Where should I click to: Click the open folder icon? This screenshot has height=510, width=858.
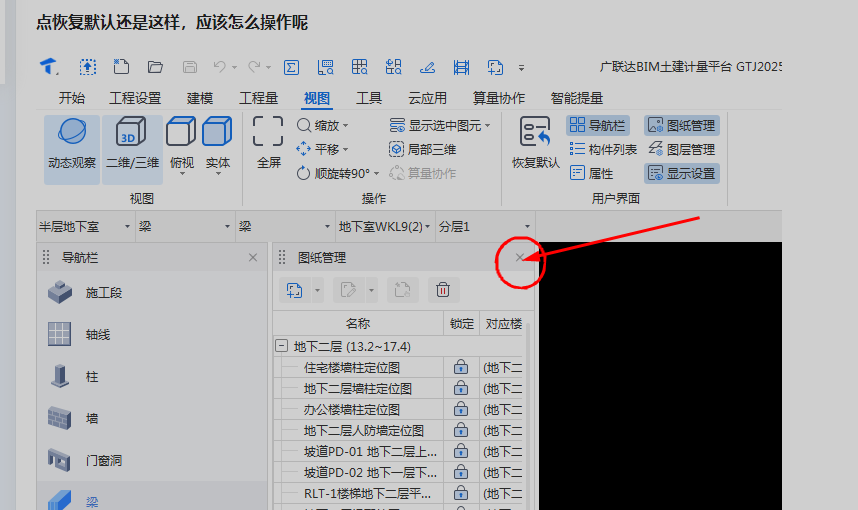[x=155, y=67]
